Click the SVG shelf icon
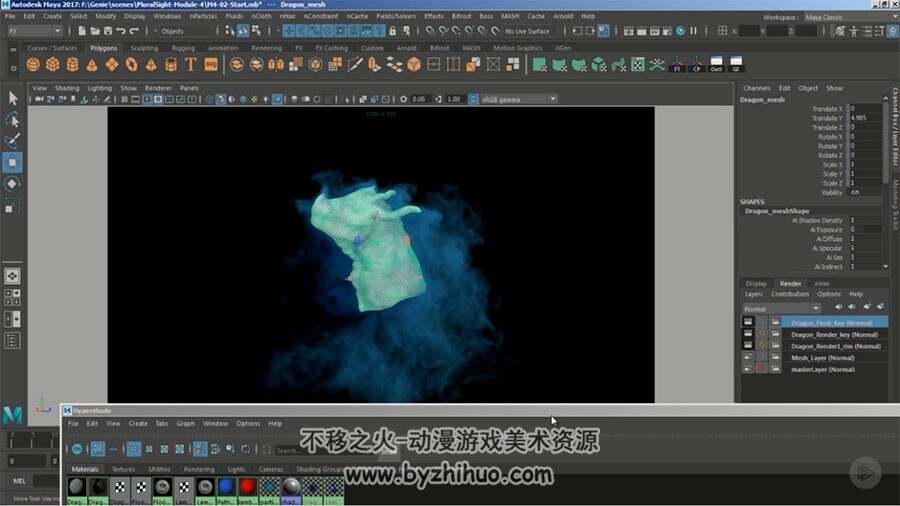This screenshot has width=900, height=506. [x=211, y=64]
